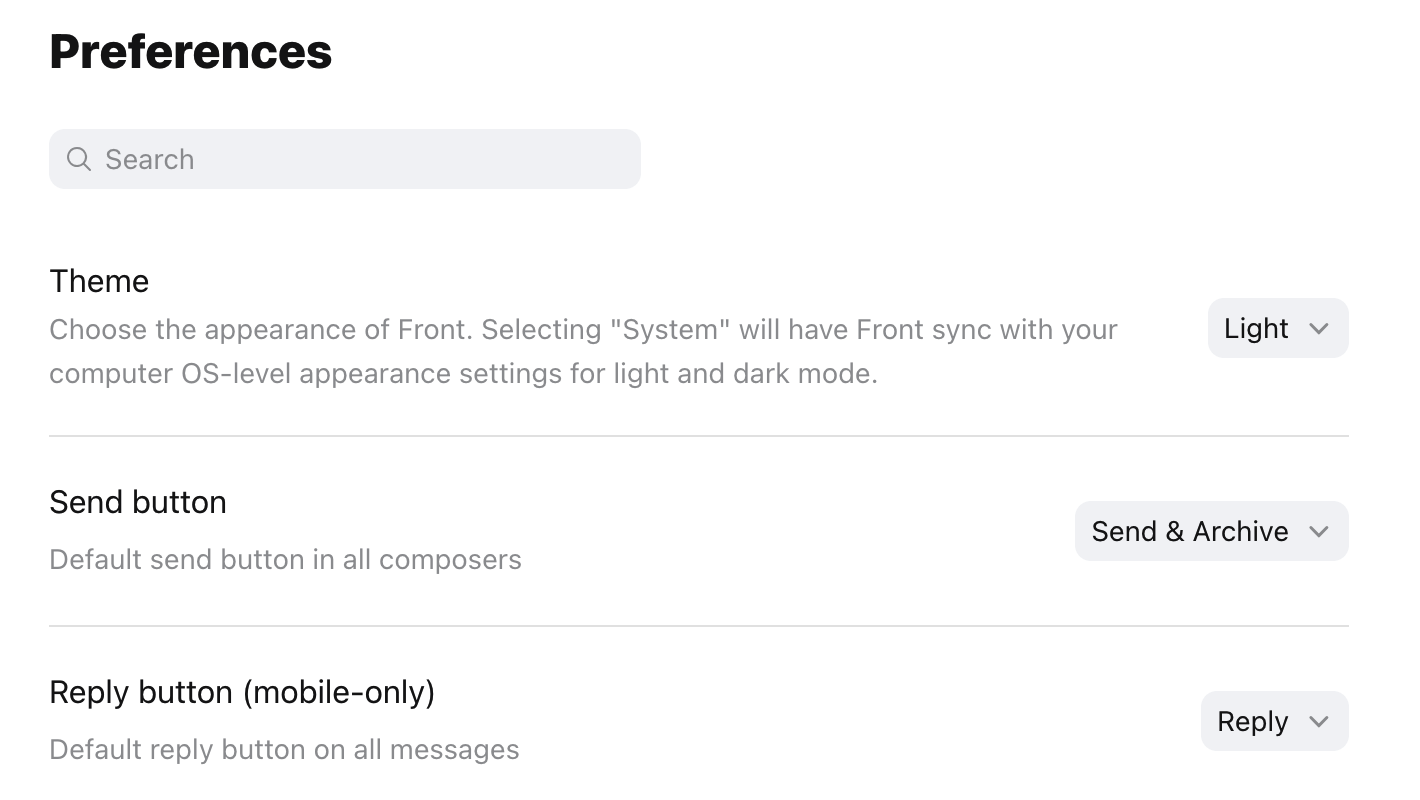Select the Light theme selector control
Viewport: 1420px width, 800px height.
pos(1277,327)
